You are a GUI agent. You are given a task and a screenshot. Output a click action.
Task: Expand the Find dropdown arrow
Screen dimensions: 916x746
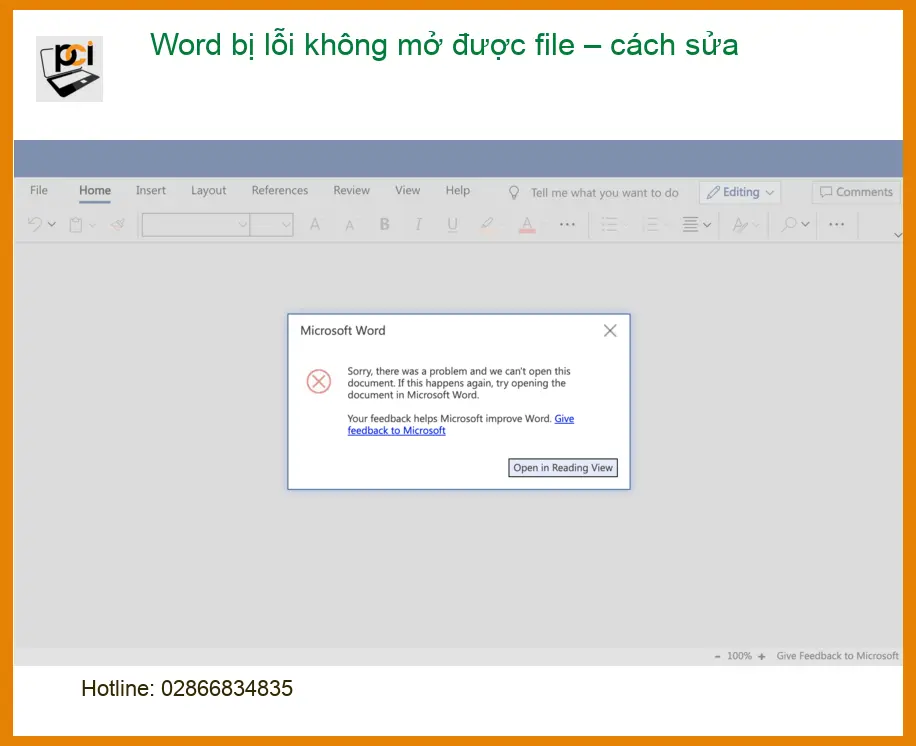806,224
